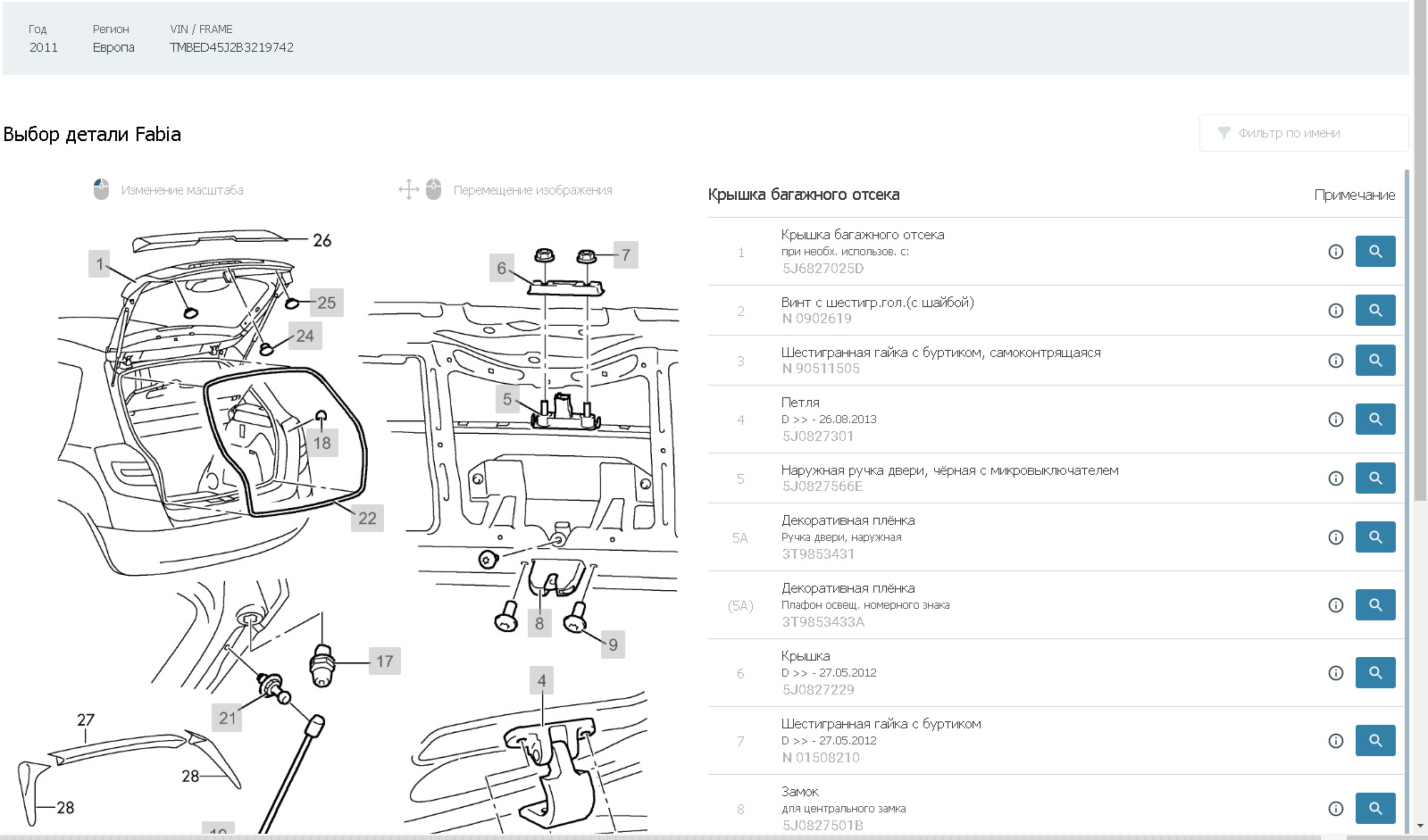Select callout number 22 on diagram

367,518
